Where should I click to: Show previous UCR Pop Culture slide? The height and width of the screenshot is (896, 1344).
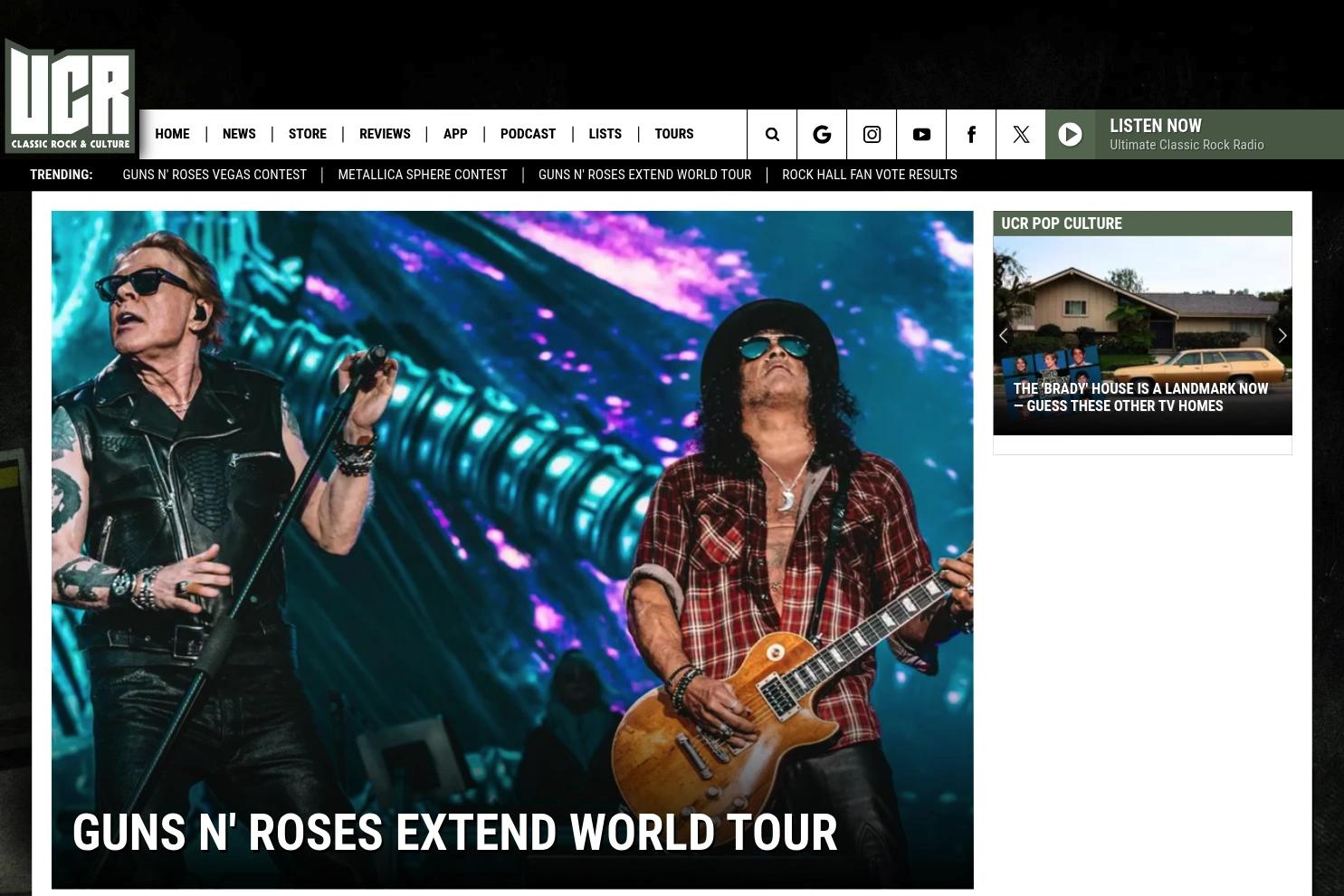[x=1003, y=336]
